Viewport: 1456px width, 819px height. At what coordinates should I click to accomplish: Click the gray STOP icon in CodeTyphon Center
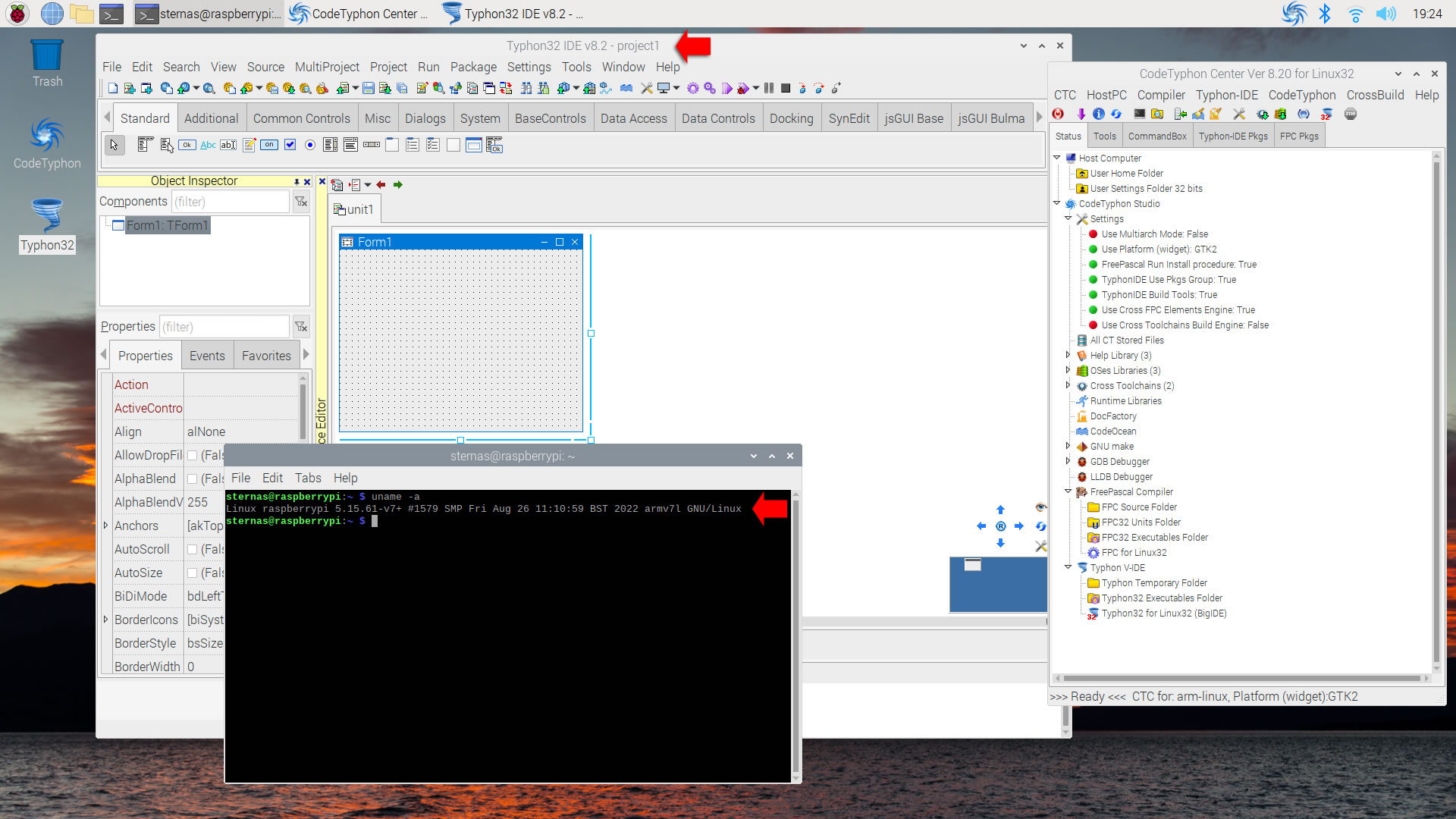pyautogui.click(x=1351, y=115)
